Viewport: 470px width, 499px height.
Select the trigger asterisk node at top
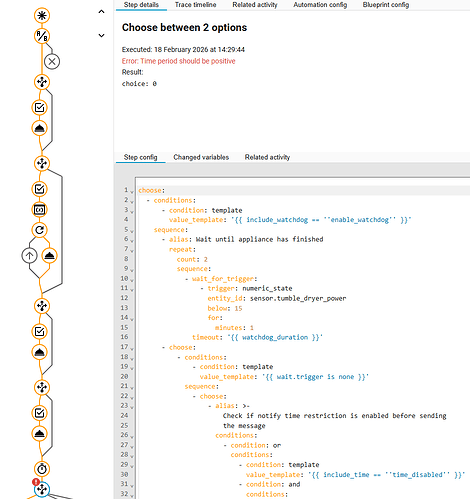[42, 16]
